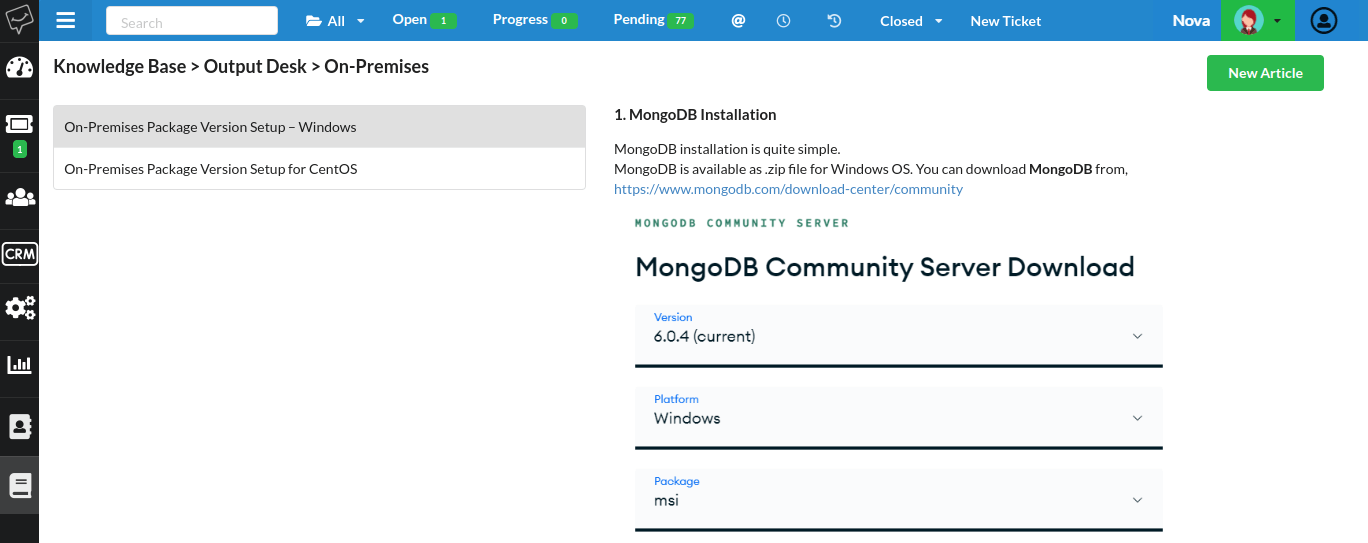Image resolution: width=1368 pixels, height=543 pixels.
Task: Show Progress tickets
Action: coord(535,20)
